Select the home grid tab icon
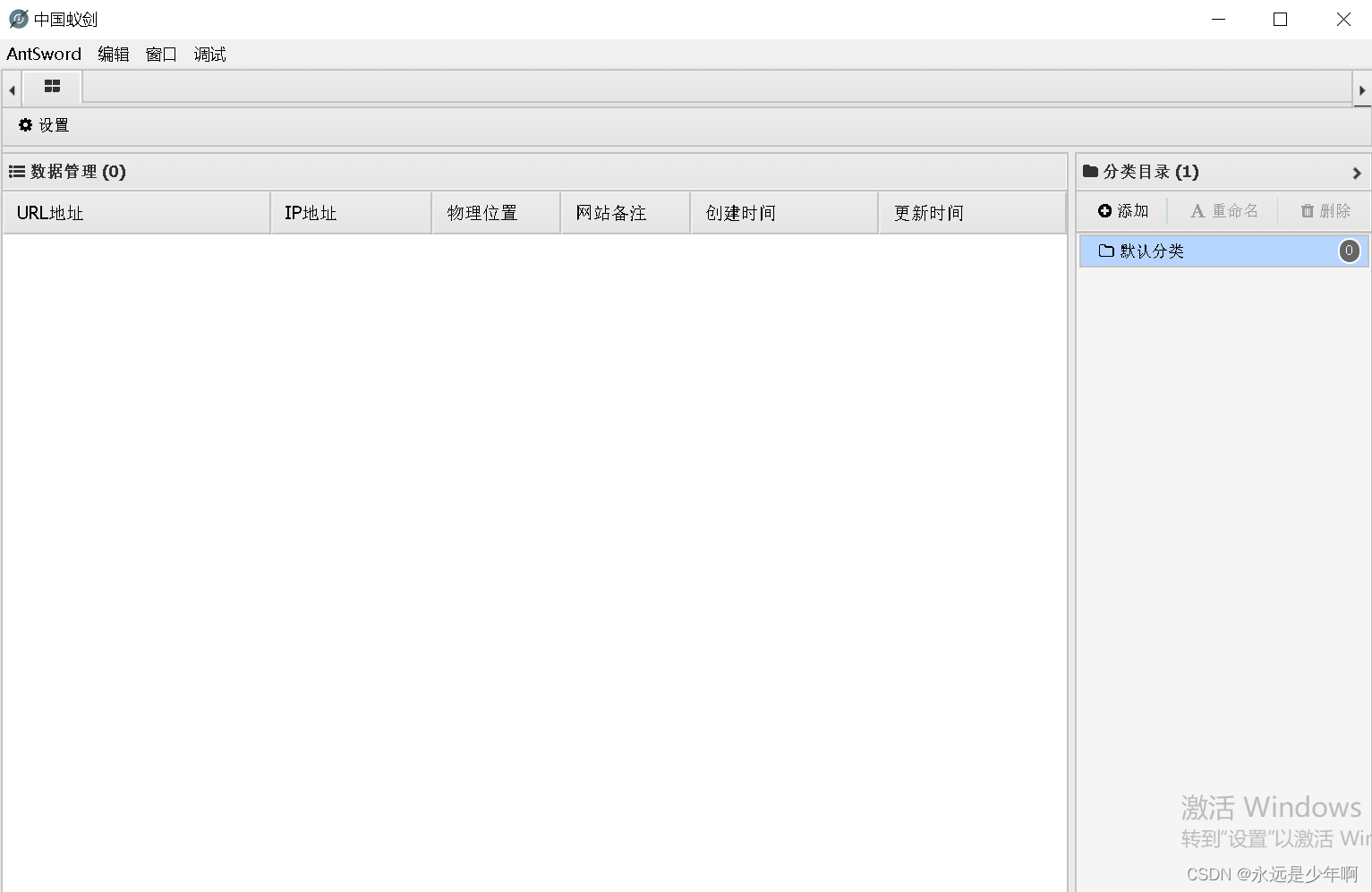The image size is (1372, 892). [x=52, y=87]
